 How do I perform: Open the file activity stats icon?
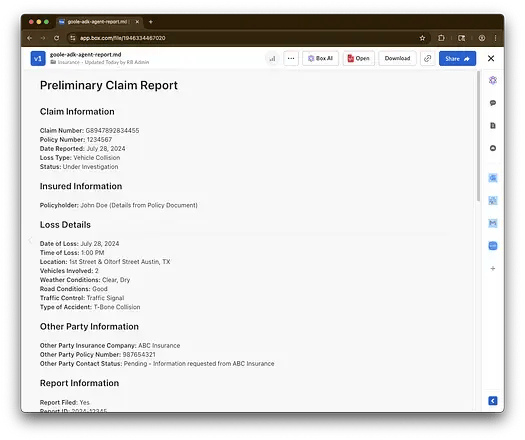272,58
